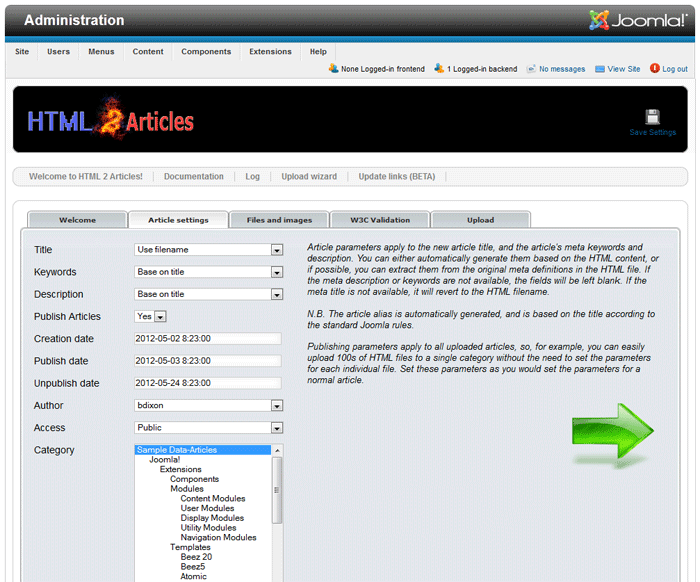Screen dimensions: 700x582
Task: Click the No messages link
Action: click(x=562, y=69)
